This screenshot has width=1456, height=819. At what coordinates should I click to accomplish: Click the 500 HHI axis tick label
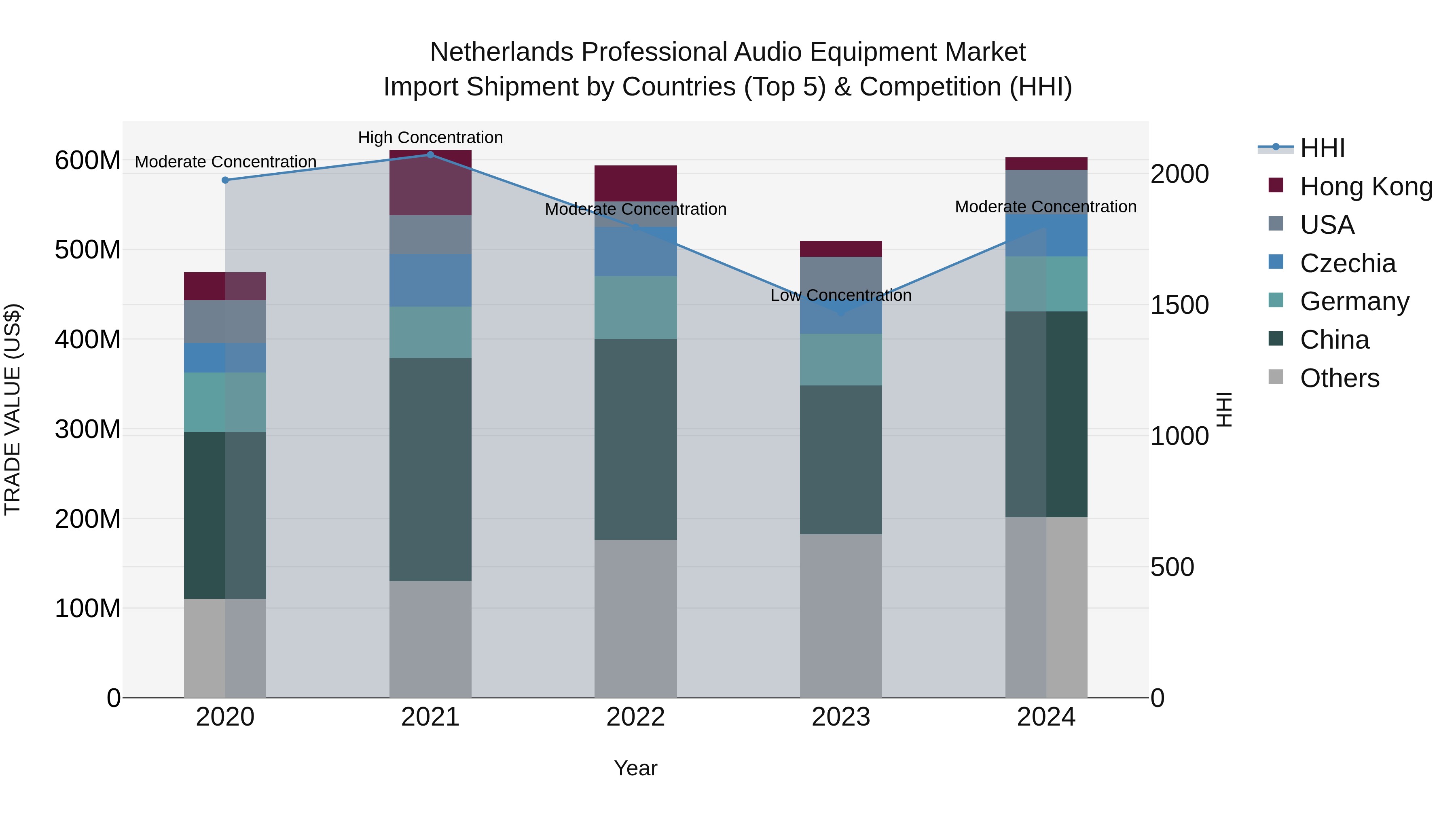tap(1173, 567)
